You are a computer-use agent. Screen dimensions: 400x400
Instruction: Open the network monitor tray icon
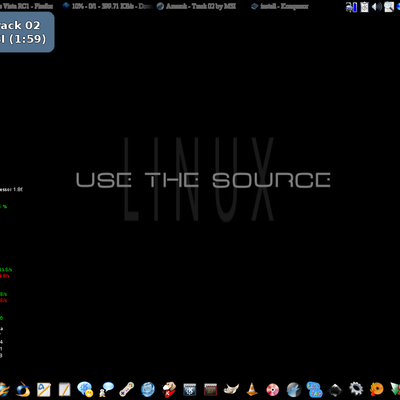pos(351,6)
